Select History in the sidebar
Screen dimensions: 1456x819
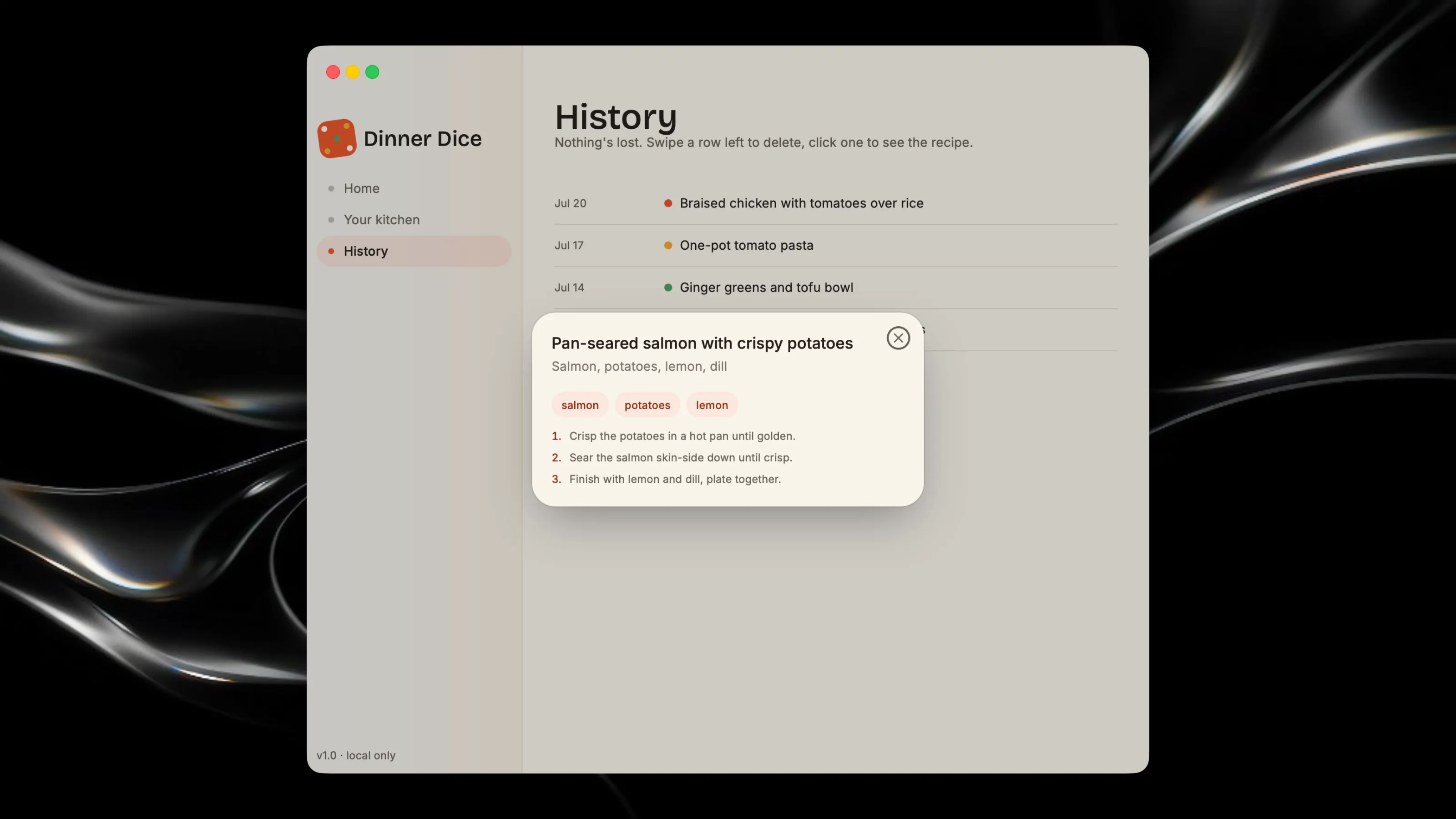(413, 251)
